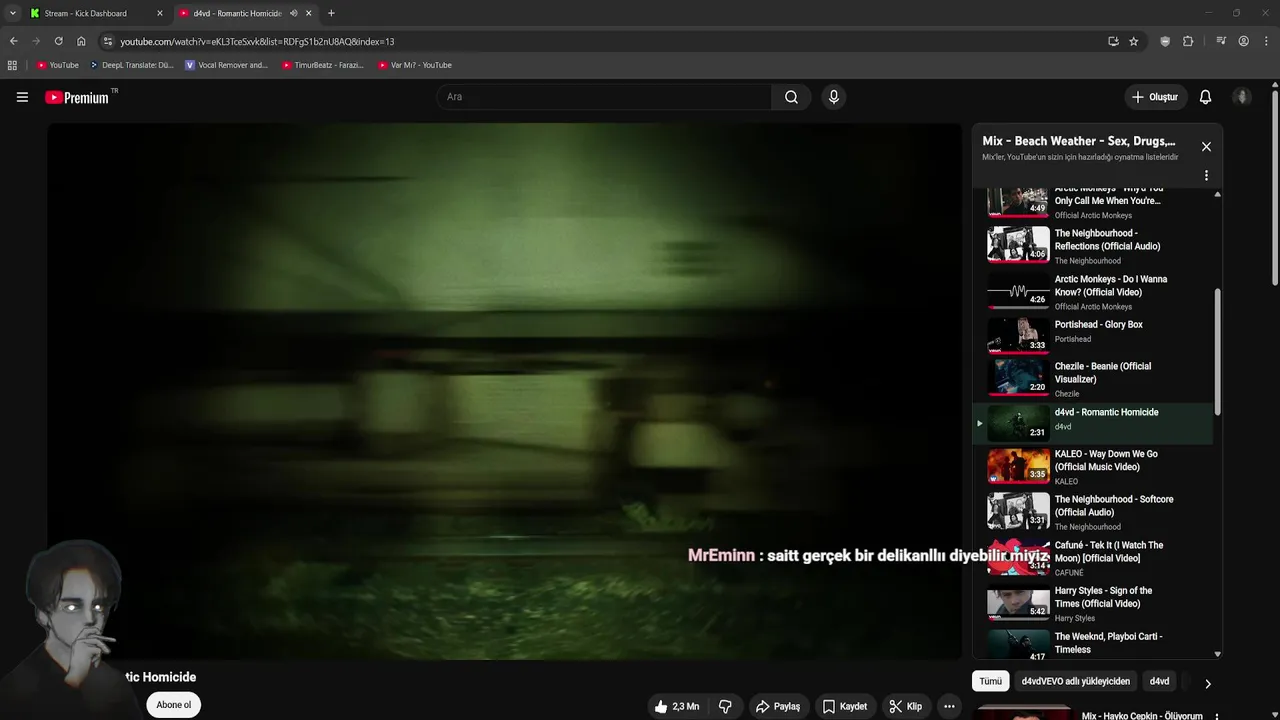
Task: Click the Klip clip button
Action: pyautogui.click(x=906, y=706)
